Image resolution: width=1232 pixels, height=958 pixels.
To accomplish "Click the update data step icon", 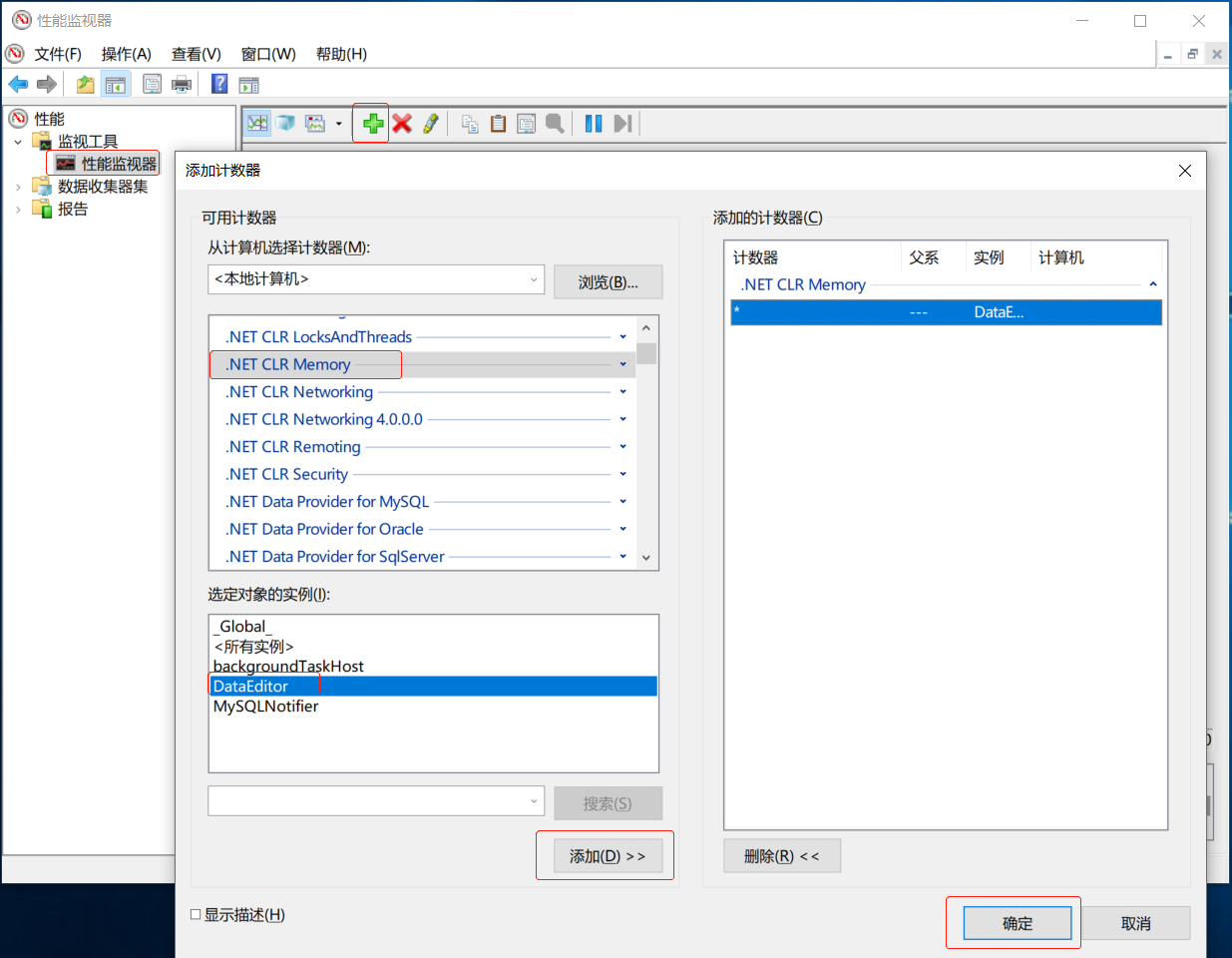I will (x=622, y=123).
